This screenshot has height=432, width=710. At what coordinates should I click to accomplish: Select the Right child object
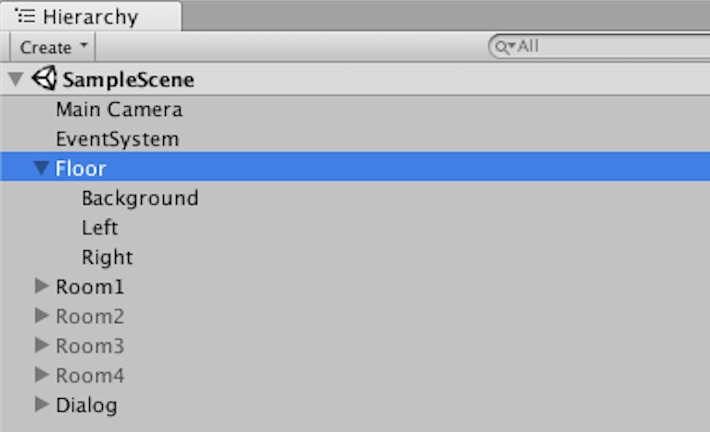(x=107, y=257)
